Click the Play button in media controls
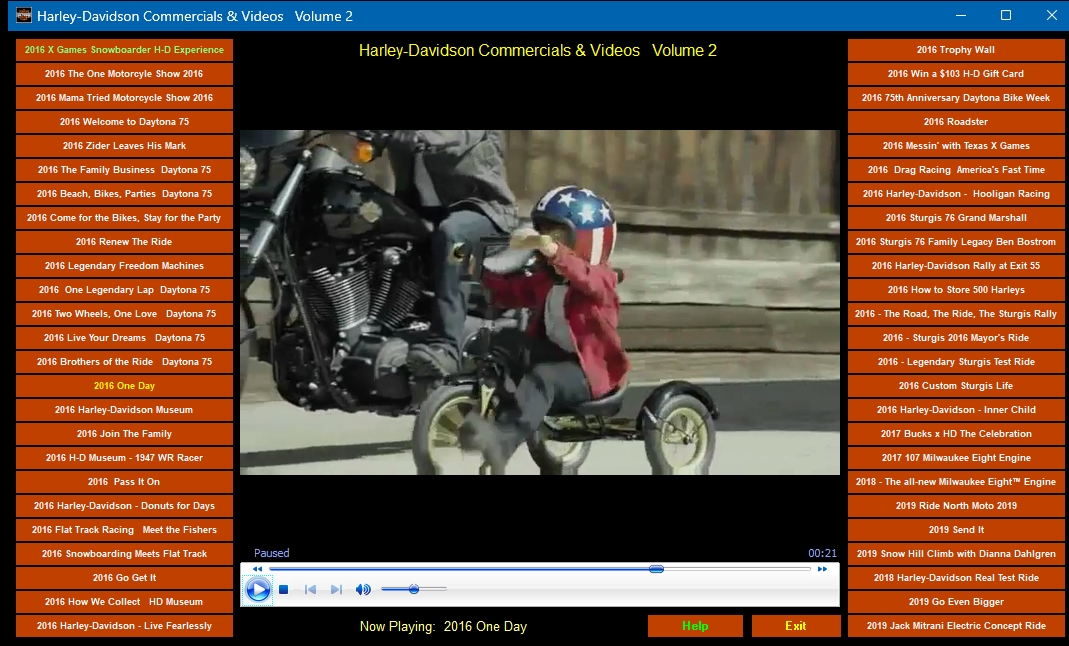1069x646 pixels. click(x=258, y=589)
